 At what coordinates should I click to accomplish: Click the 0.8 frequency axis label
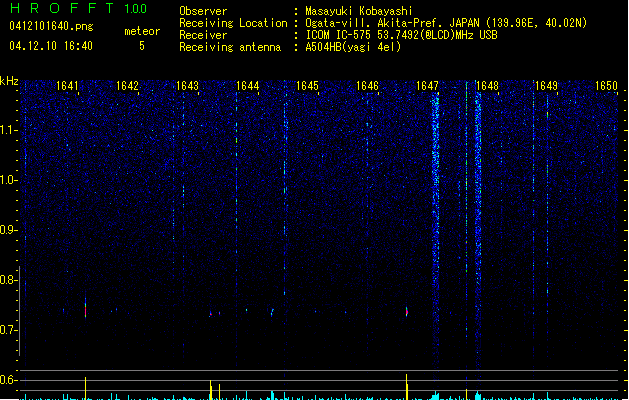[x=9, y=280]
